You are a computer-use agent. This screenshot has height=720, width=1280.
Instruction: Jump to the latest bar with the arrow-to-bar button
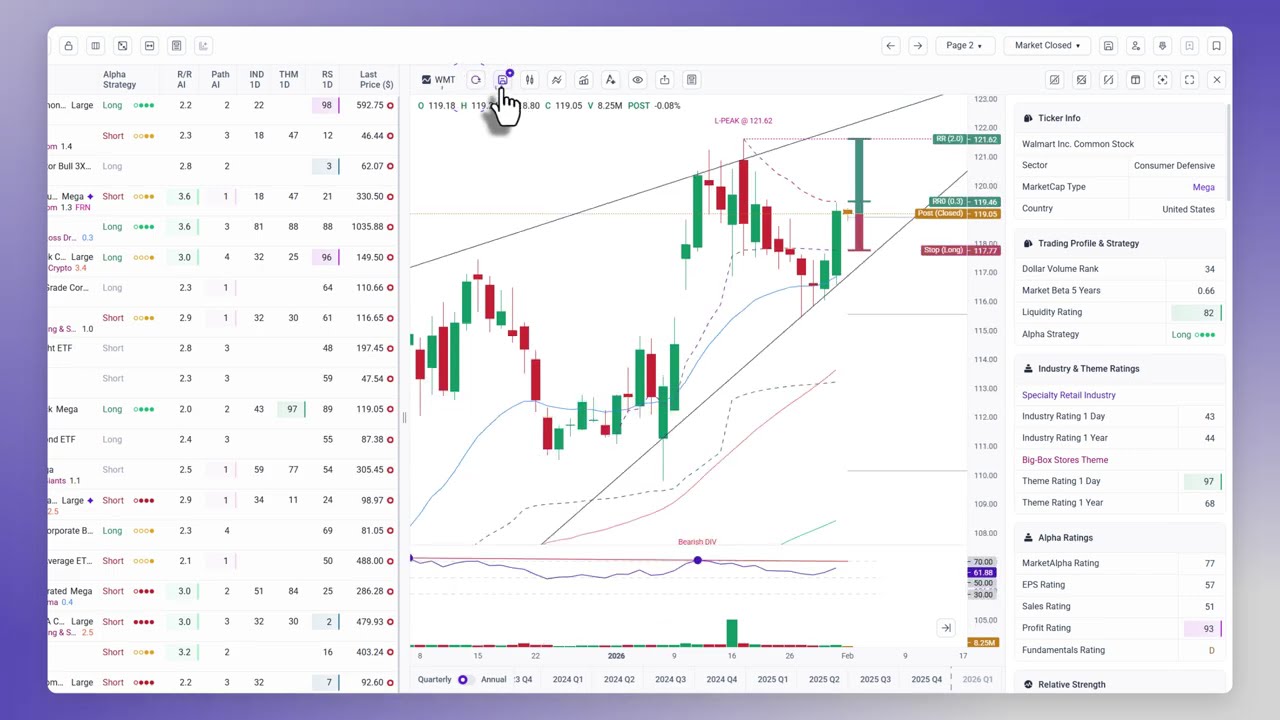click(945, 628)
